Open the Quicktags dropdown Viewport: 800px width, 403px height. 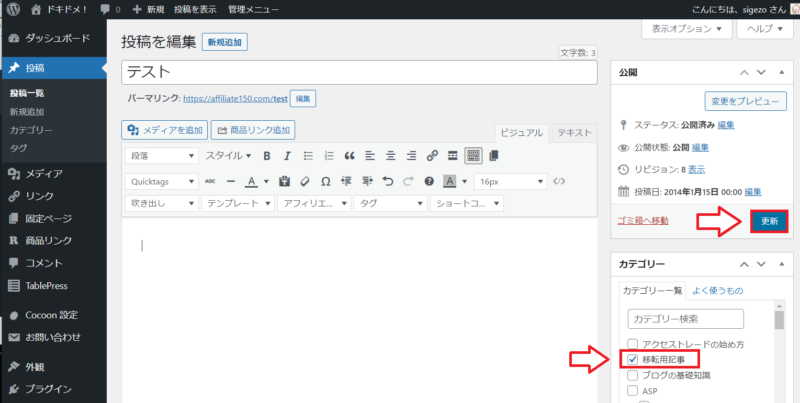pyautogui.click(x=162, y=181)
